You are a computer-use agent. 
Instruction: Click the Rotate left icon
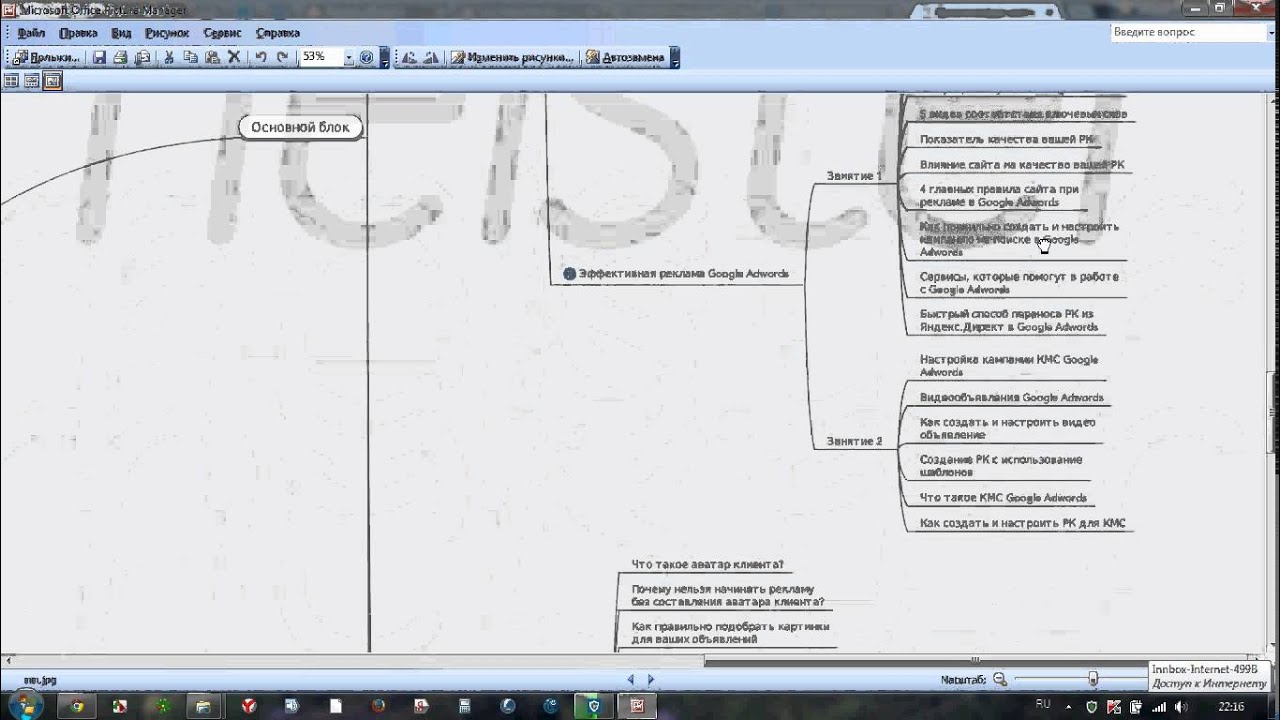[409, 58]
